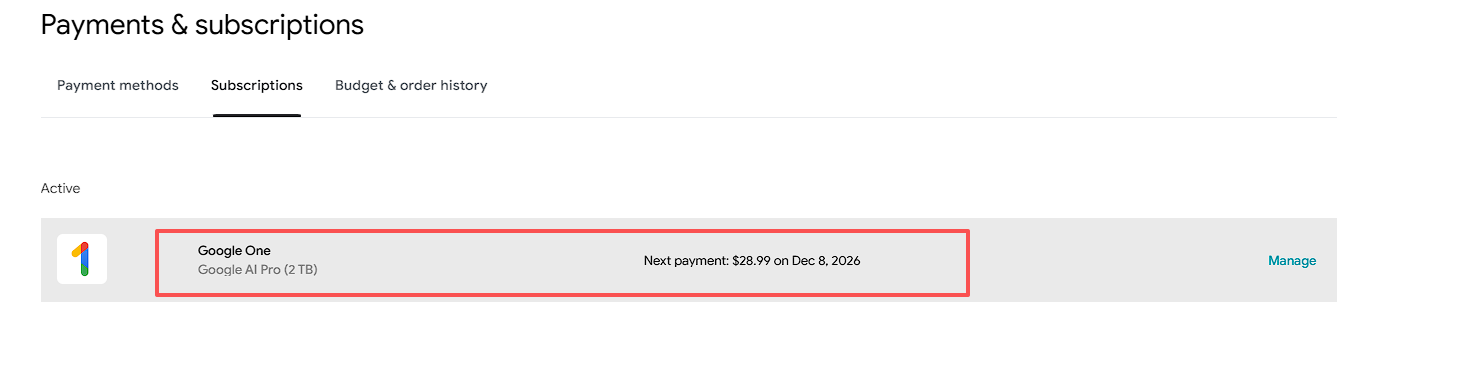Click the word methods in the first tab
The height and width of the screenshot is (375, 1467).
click(149, 85)
